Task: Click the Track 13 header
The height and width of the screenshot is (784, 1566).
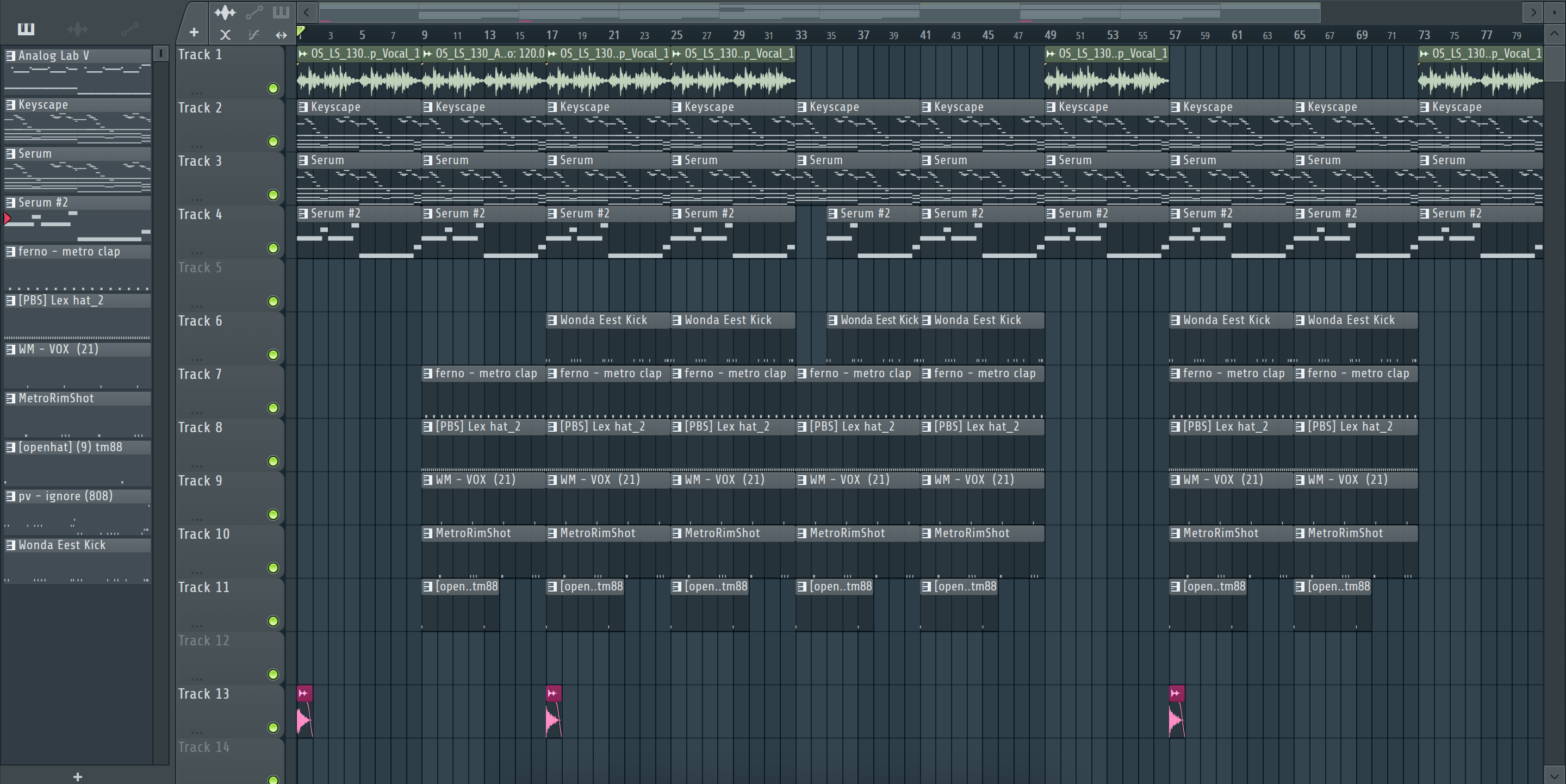Action: tap(230, 711)
